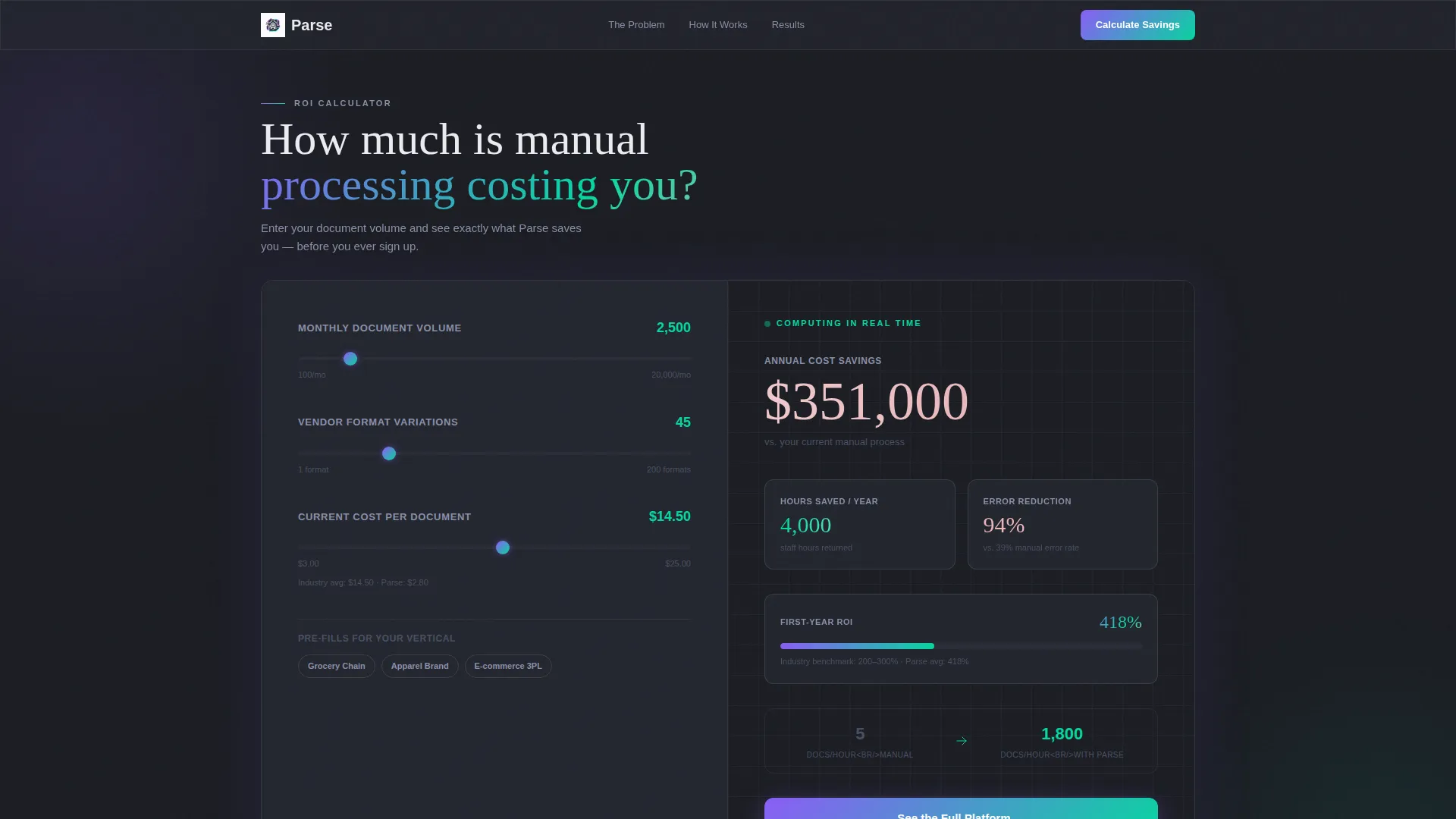Viewport: 1456px width, 819px height.
Task: Click the $14.50 cost per document value
Action: tap(670, 516)
